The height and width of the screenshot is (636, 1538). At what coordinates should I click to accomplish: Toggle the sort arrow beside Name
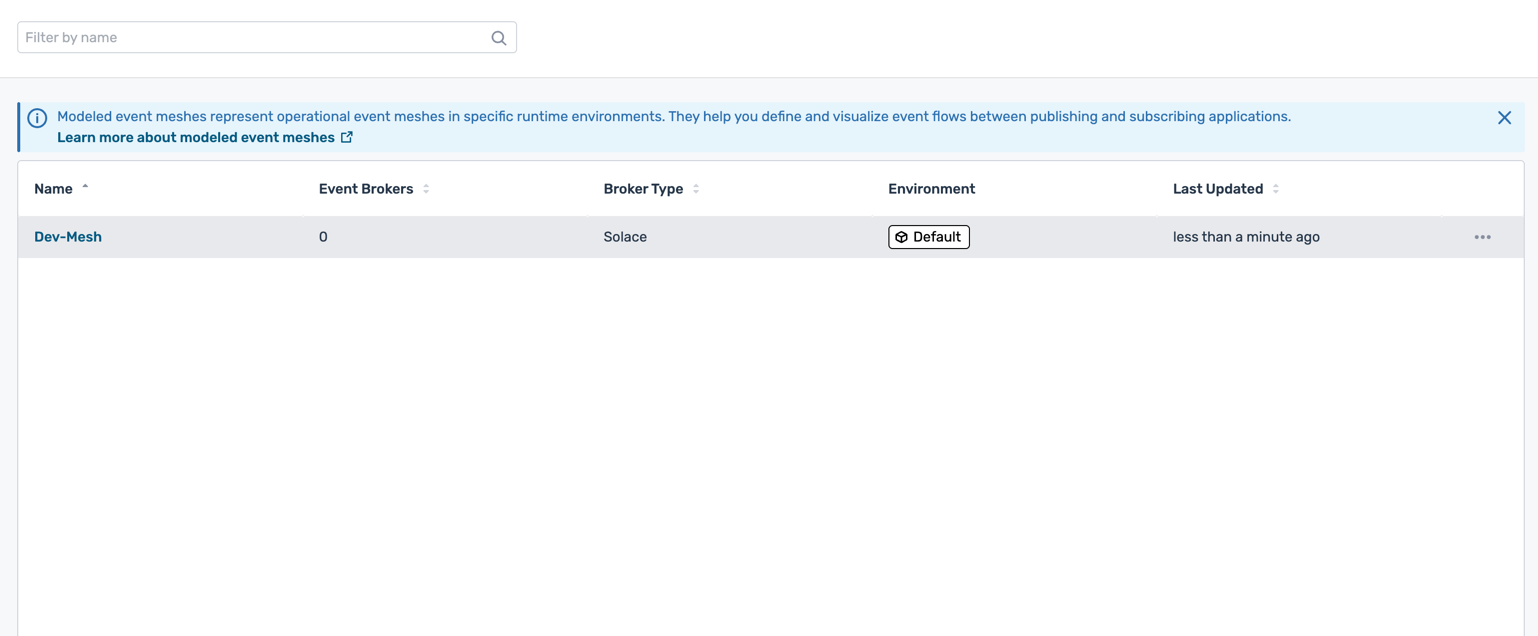coord(86,188)
